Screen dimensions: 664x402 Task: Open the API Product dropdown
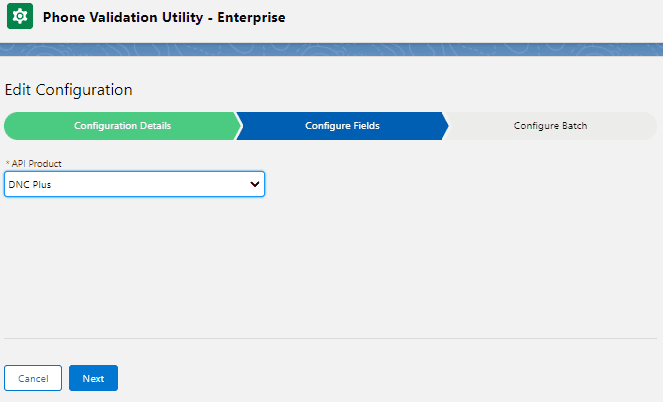134,184
